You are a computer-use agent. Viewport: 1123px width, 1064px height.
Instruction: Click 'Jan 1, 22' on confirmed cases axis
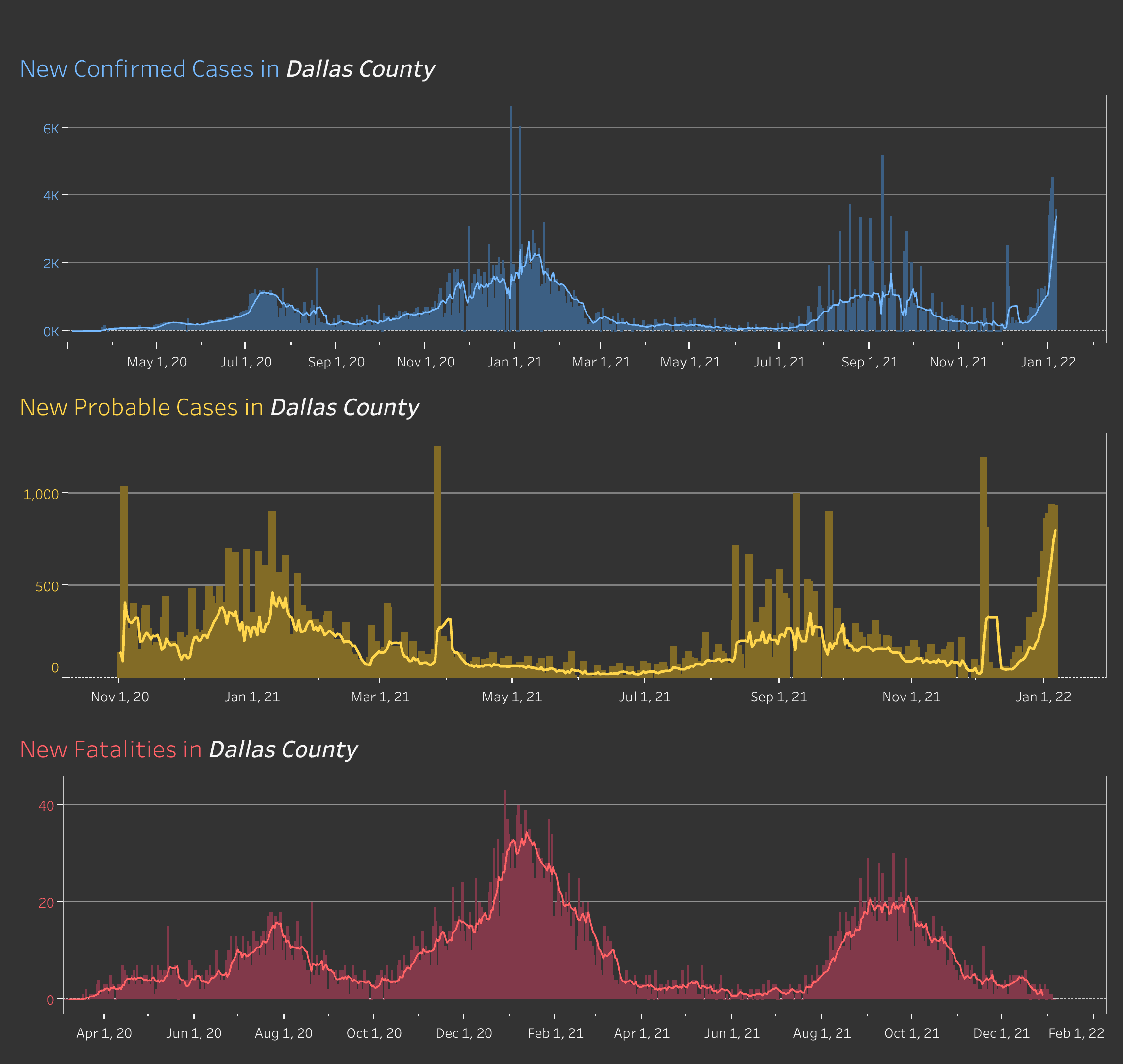(1048, 362)
